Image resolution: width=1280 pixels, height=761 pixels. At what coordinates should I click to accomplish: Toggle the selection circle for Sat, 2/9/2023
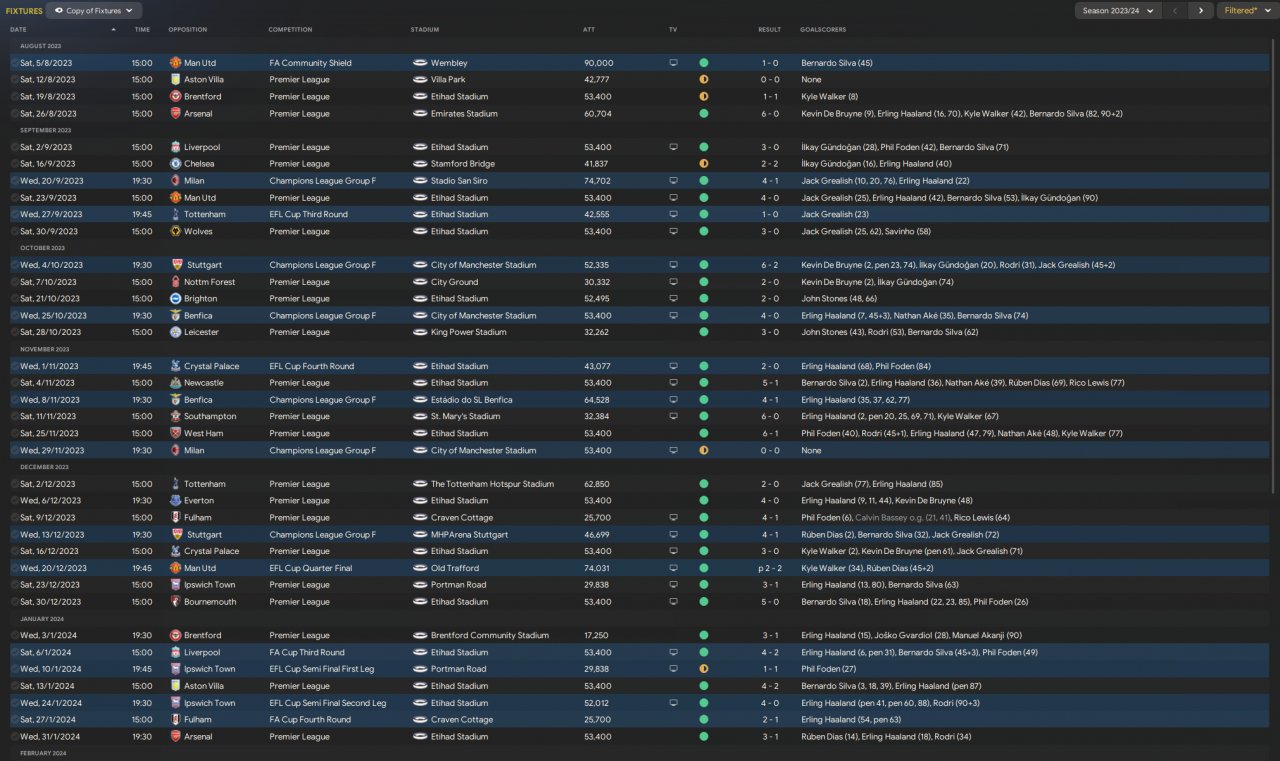click(x=14, y=147)
